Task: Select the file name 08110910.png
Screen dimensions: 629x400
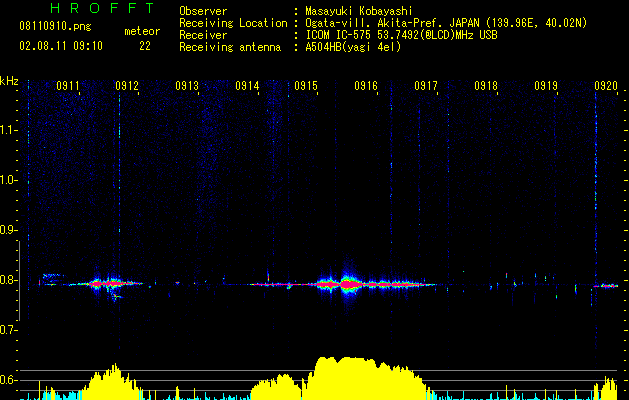Action: [55, 27]
